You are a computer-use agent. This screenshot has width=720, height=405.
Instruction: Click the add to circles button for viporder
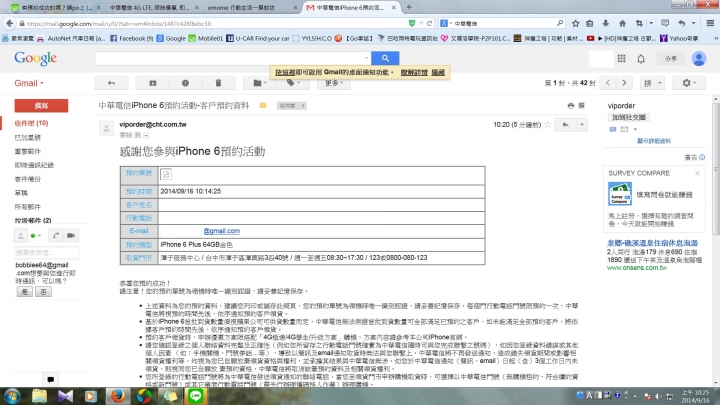click(628, 118)
